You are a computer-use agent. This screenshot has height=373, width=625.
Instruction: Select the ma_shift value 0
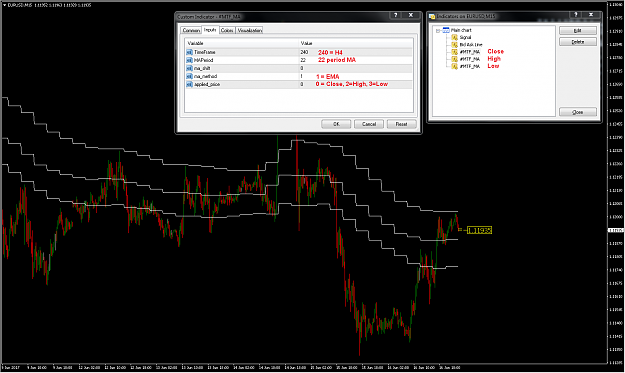tap(302, 68)
